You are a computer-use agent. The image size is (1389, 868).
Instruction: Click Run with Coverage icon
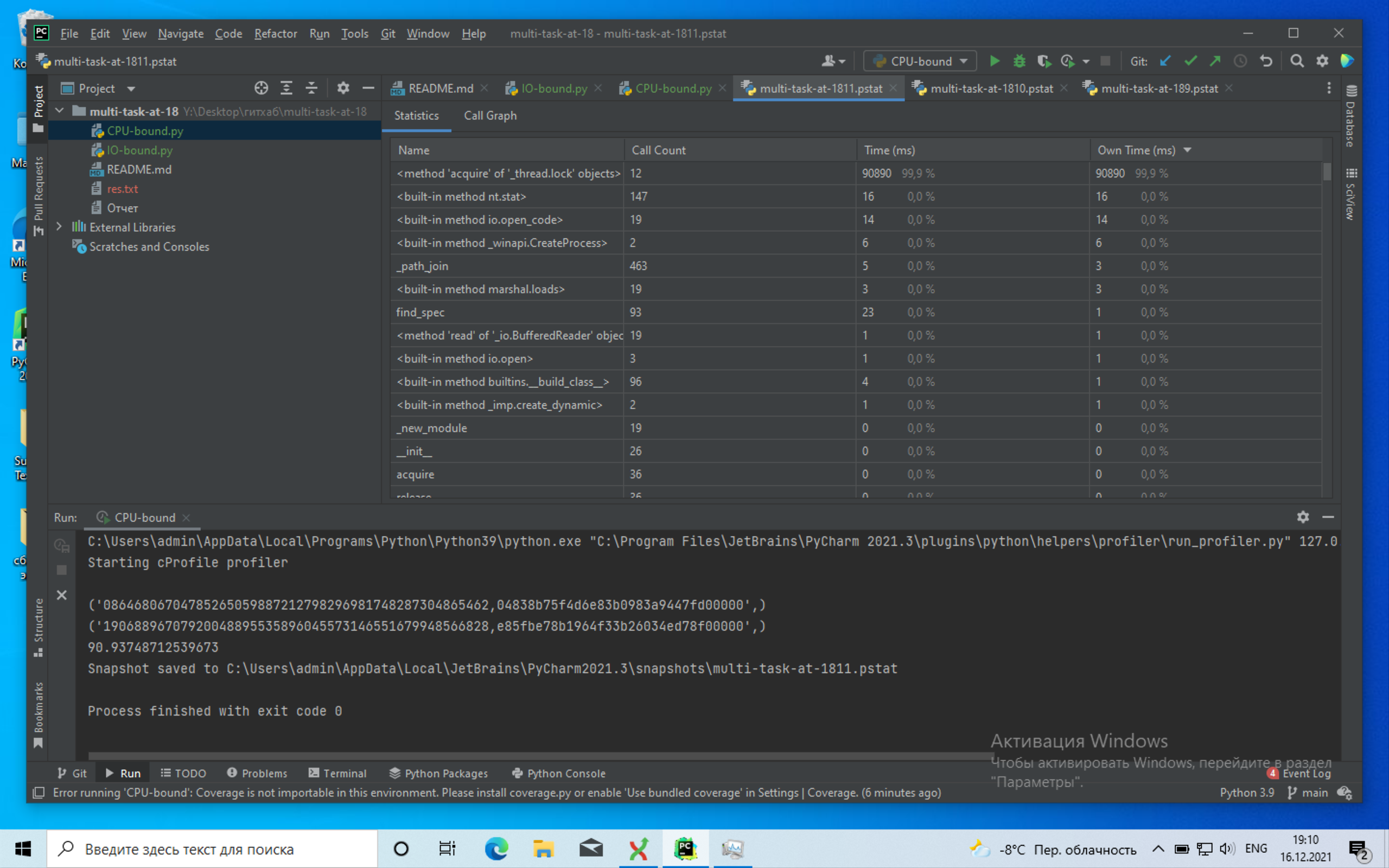coord(1043,61)
